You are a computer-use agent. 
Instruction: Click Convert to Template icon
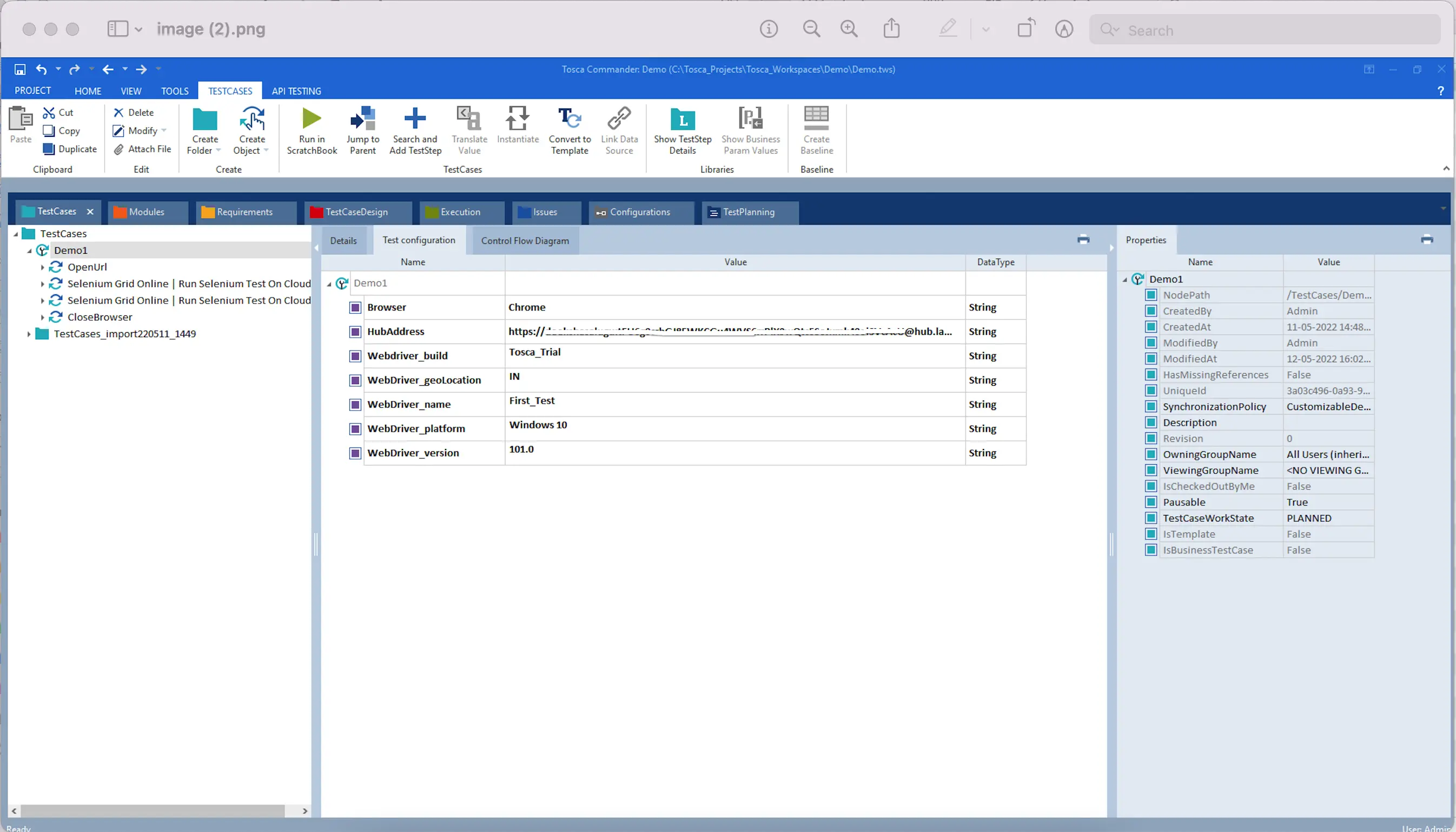pos(569,119)
